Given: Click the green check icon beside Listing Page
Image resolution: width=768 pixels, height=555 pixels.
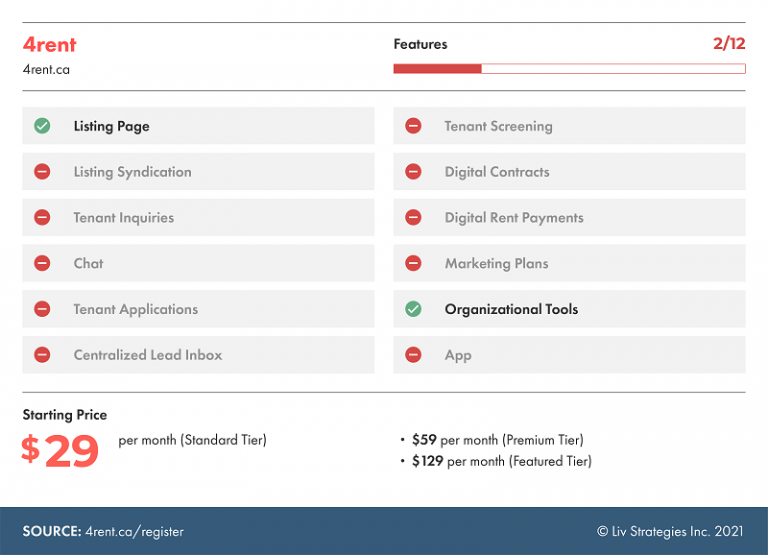Looking at the screenshot, I should 42,126.
